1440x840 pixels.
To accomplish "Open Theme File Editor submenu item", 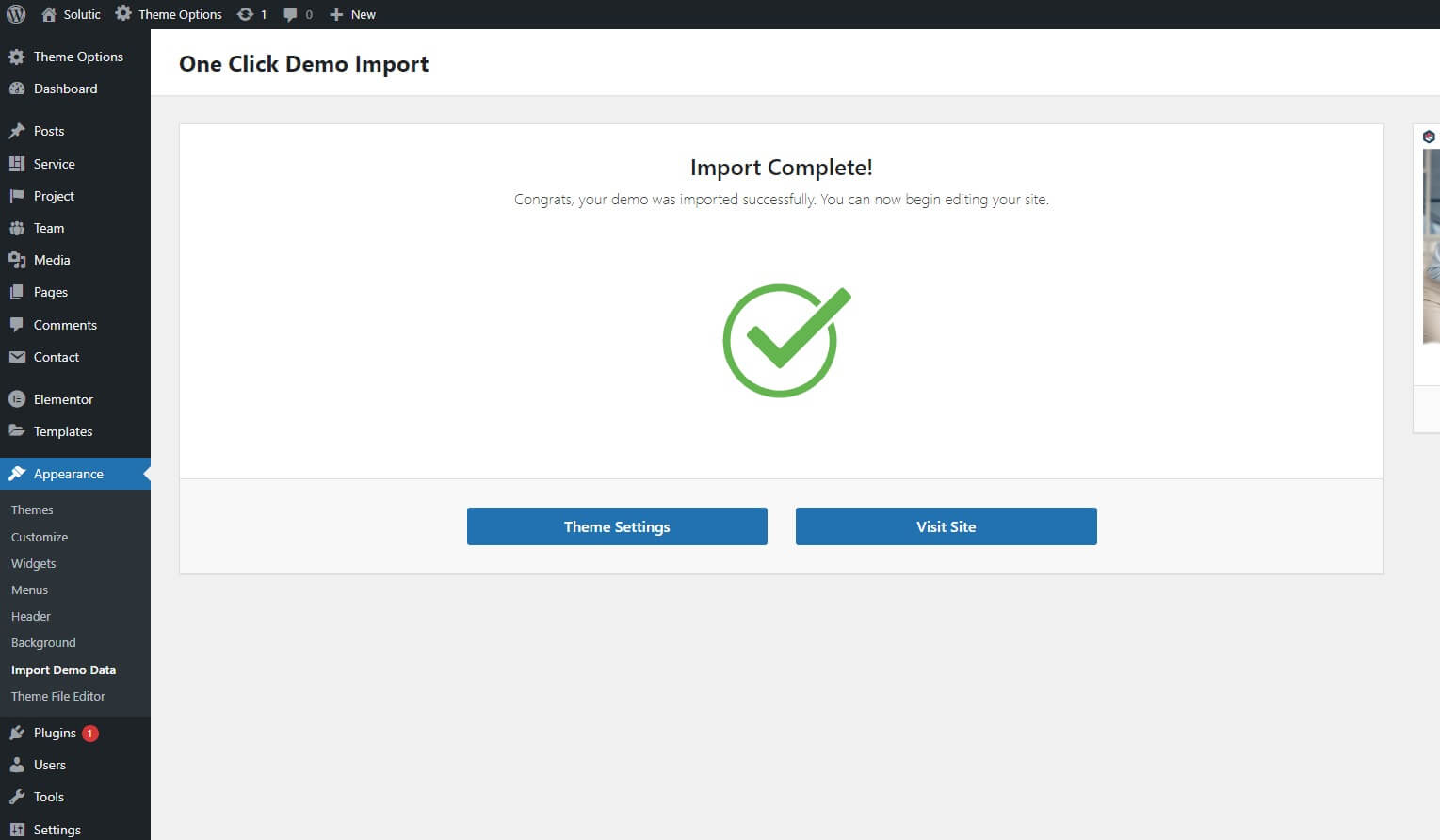I will 58,696.
